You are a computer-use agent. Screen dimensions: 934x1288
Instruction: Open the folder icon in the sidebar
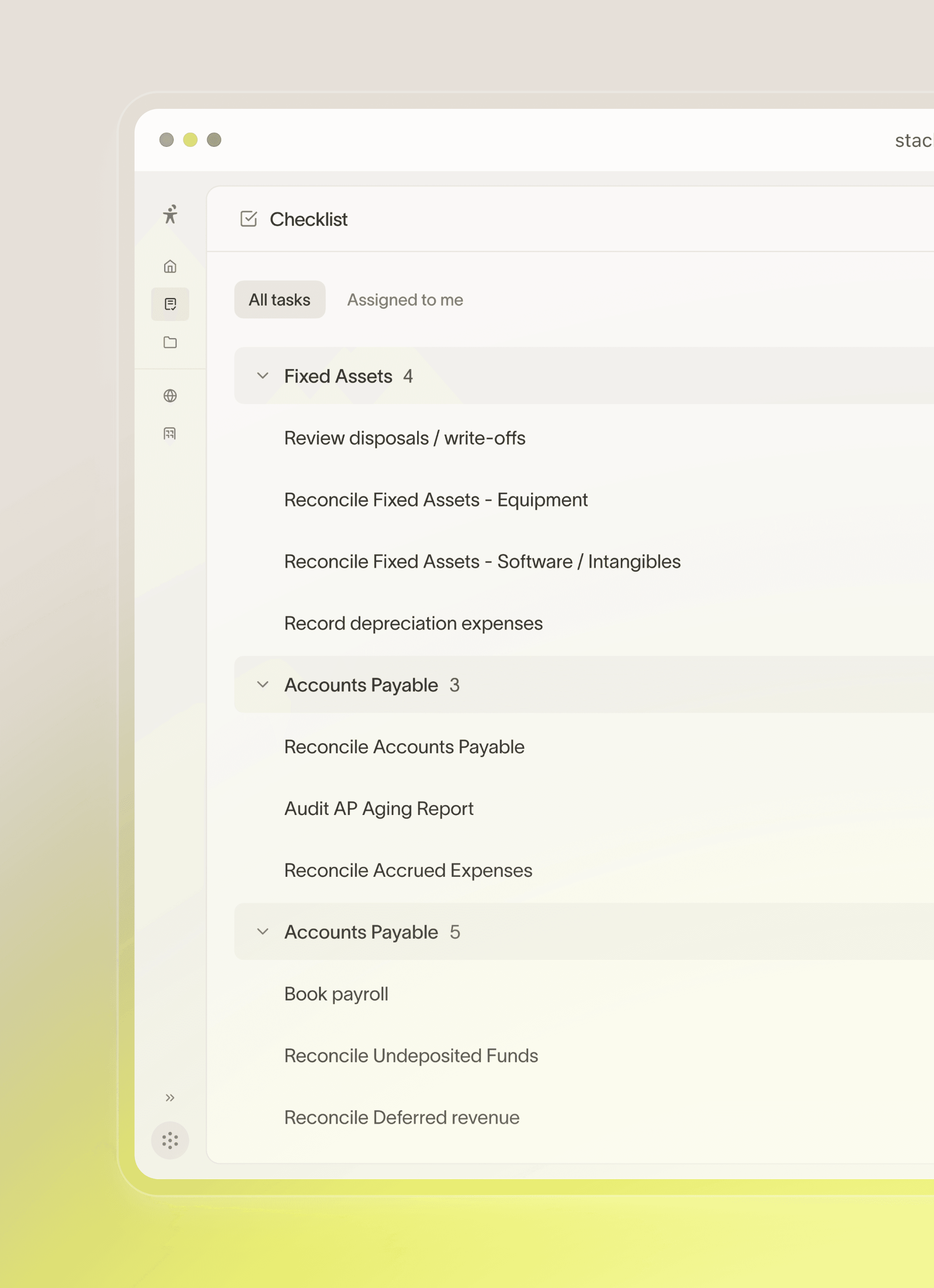[x=170, y=342]
